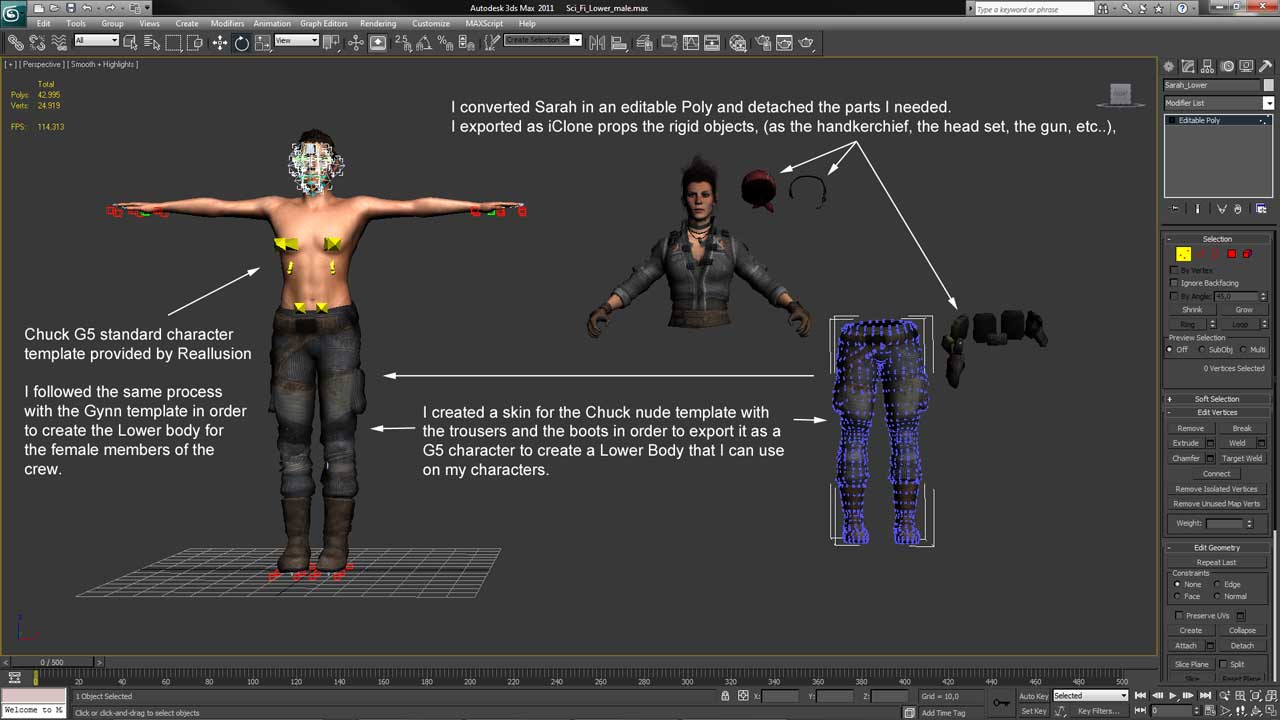Image resolution: width=1280 pixels, height=720 pixels.
Task: Open the Rendering menu
Action: point(378,23)
